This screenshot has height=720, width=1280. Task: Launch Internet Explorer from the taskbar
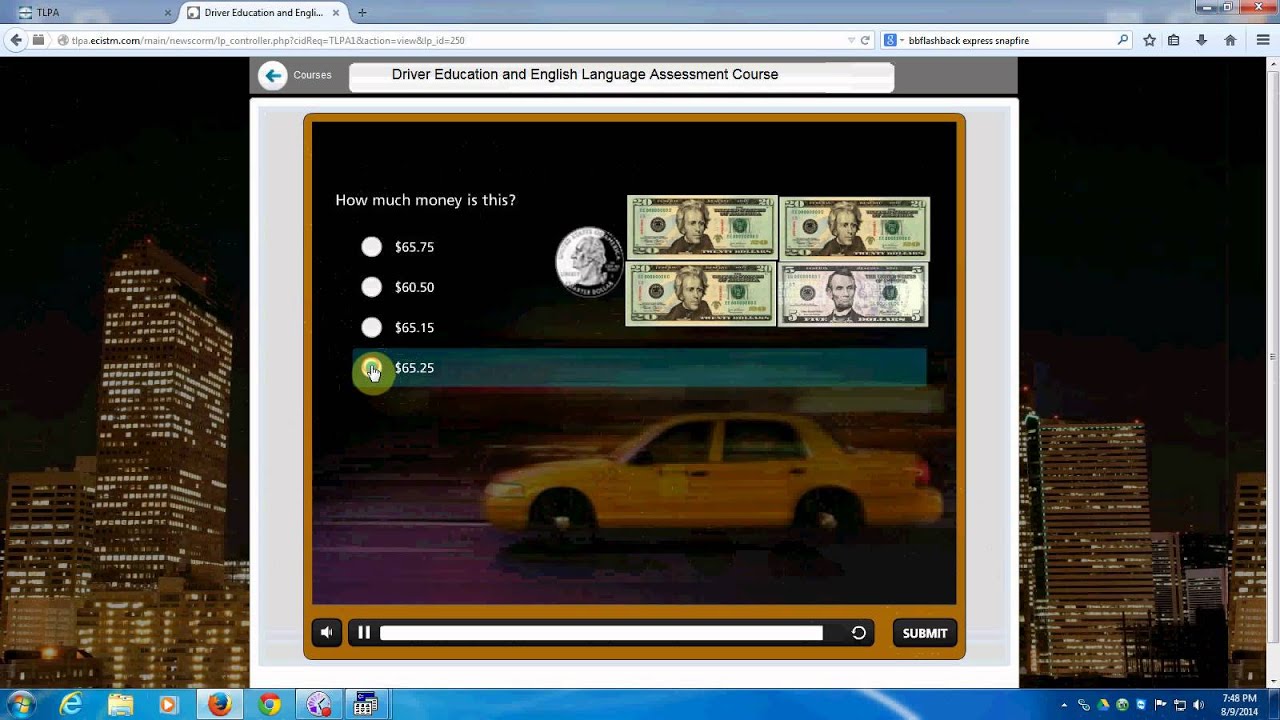coord(71,705)
